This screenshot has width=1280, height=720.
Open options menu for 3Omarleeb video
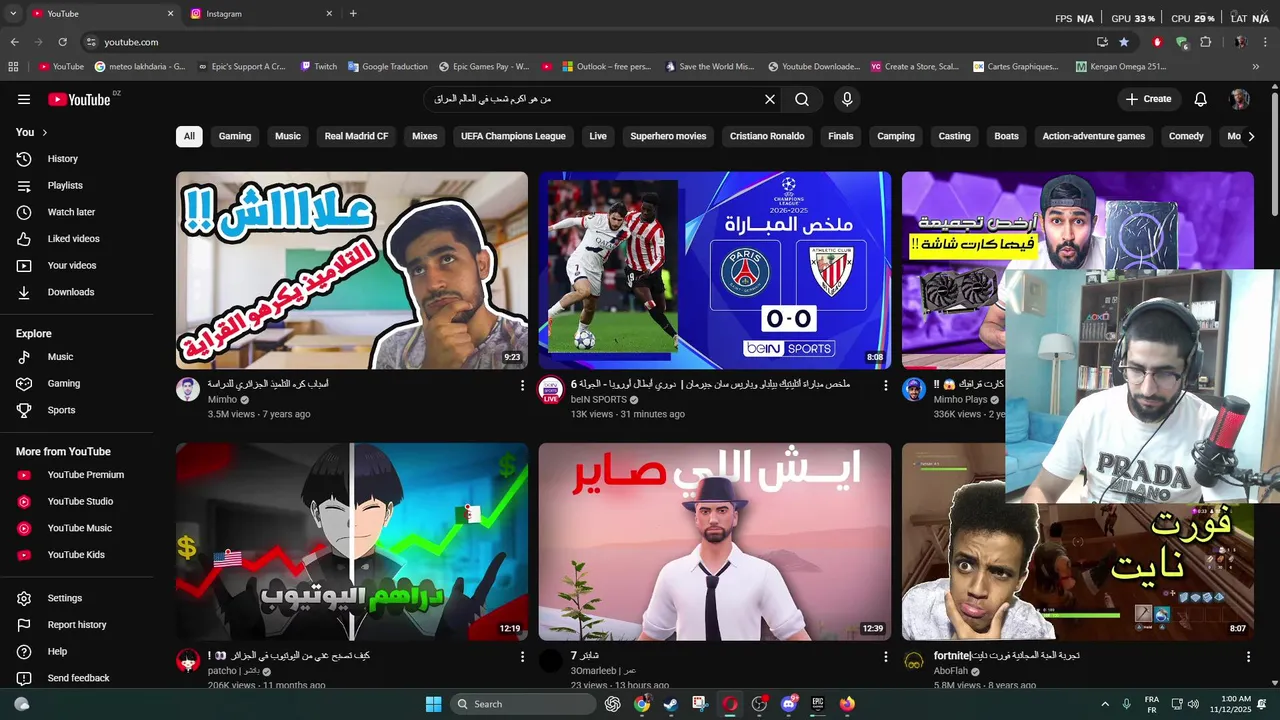click(885, 657)
